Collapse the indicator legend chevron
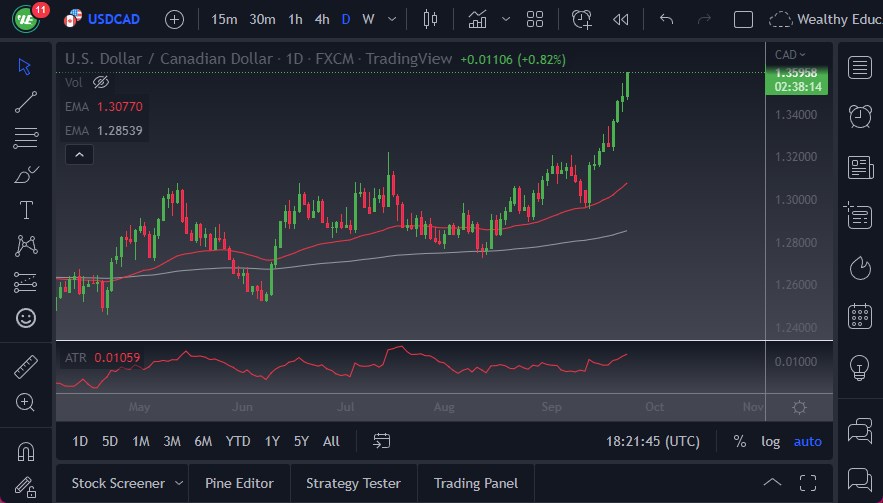 79,154
